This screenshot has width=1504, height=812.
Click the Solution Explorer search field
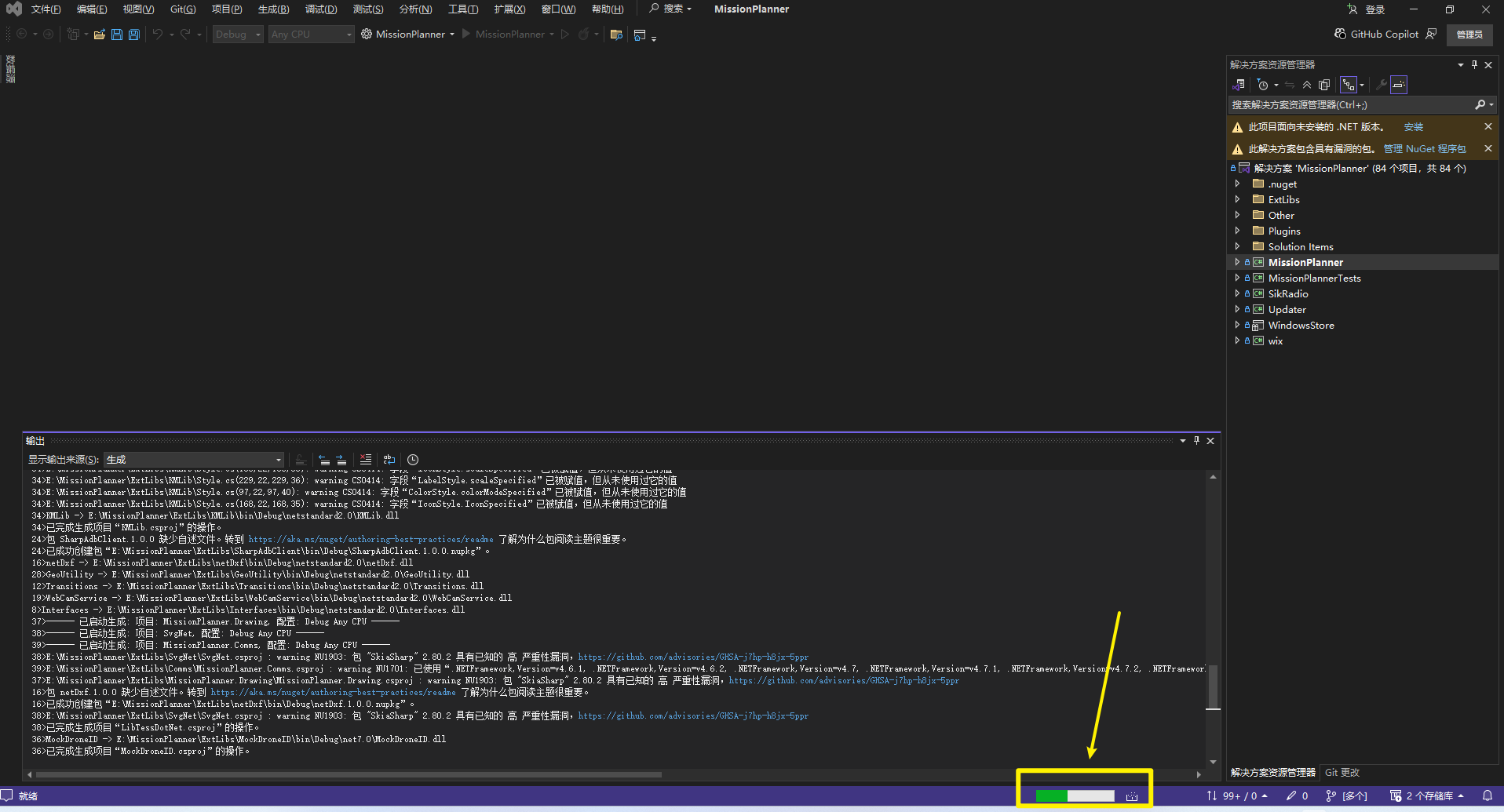click(x=1350, y=105)
